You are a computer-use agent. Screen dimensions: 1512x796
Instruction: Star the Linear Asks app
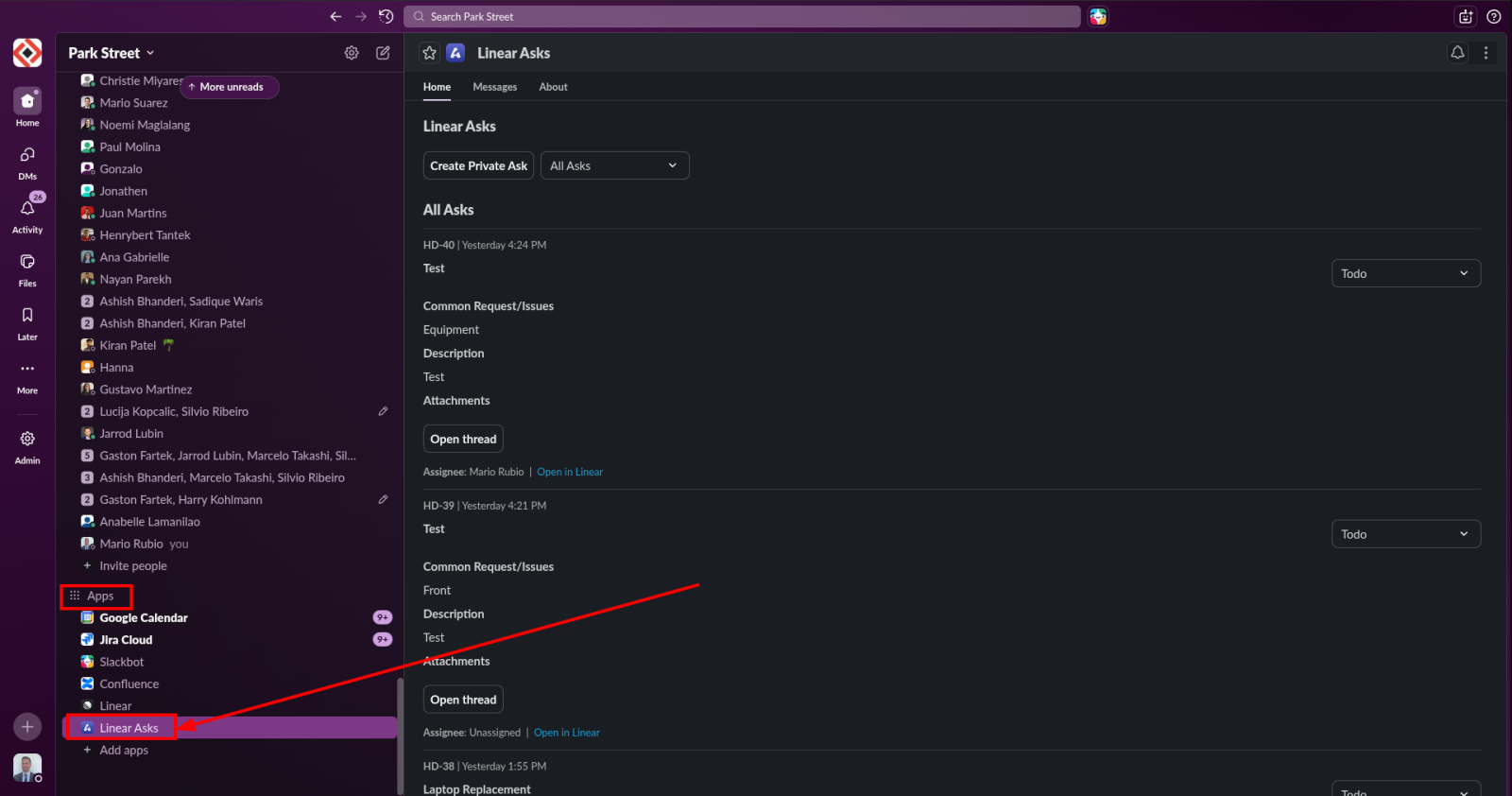click(430, 53)
